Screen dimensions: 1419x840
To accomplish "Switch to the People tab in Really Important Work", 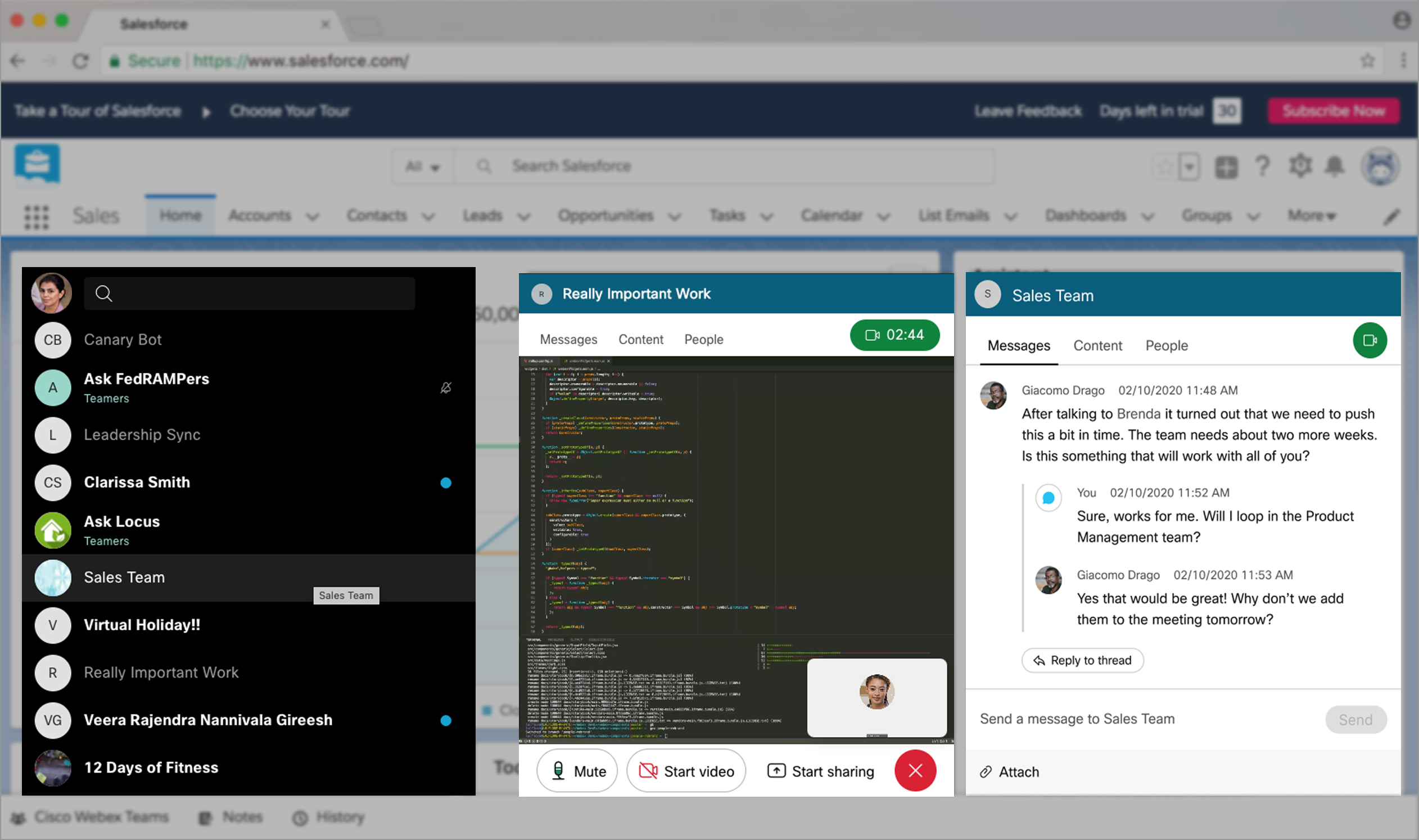I will (703, 338).
